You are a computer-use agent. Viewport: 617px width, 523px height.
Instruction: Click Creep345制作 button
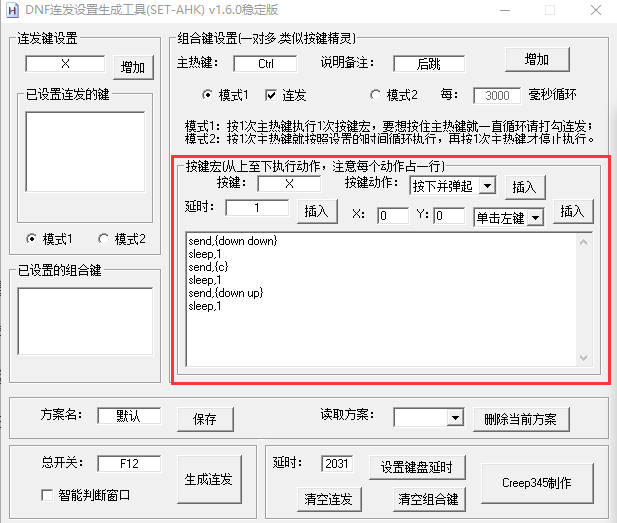tap(537, 483)
